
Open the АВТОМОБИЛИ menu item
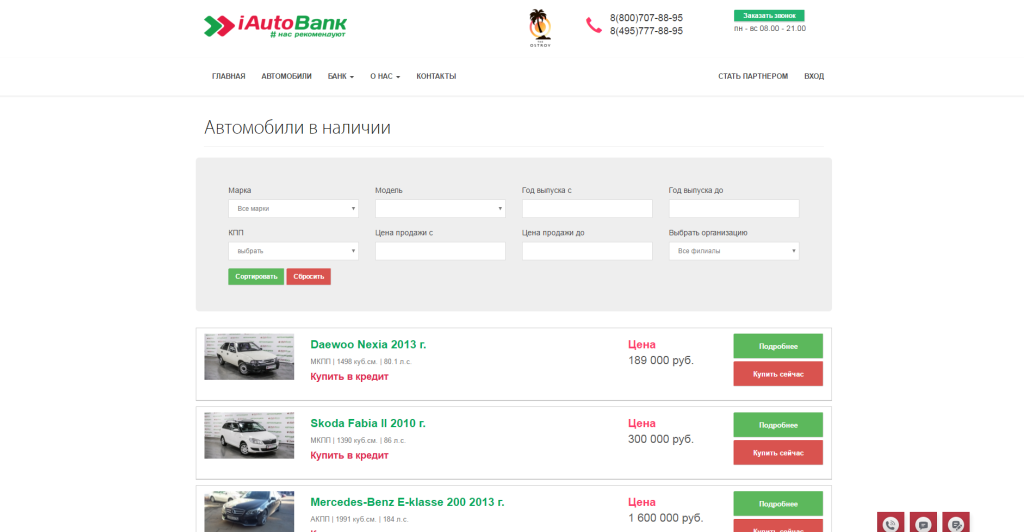coord(286,76)
